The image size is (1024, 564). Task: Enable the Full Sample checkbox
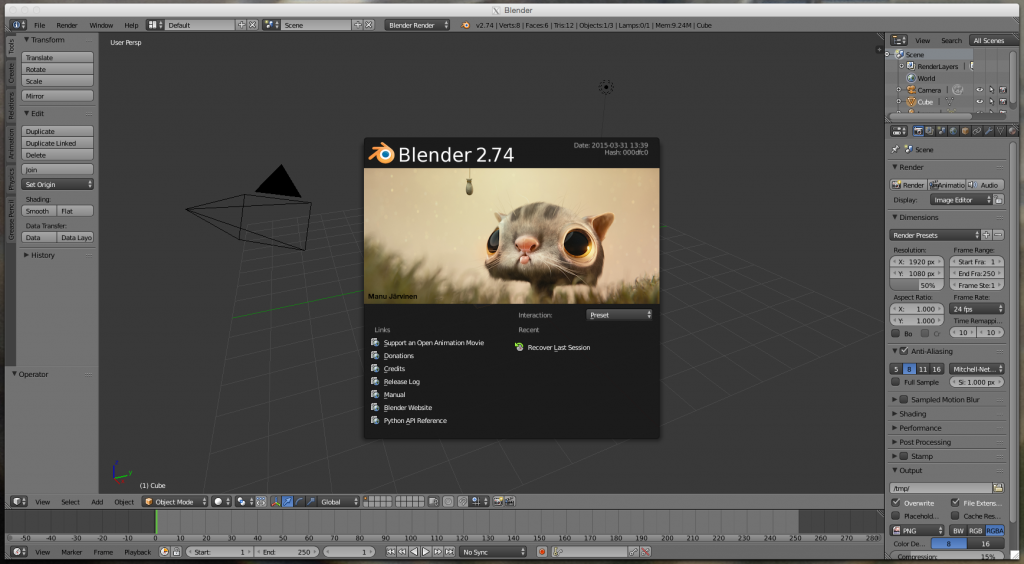pyautogui.click(x=896, y=382)
